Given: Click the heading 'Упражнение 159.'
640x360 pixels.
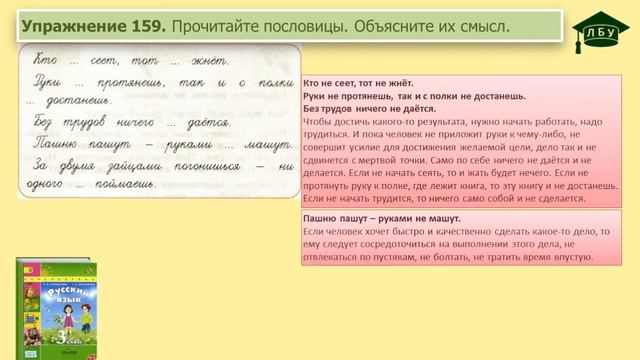Looking at the screenshot, I should (x=94, y=27).
